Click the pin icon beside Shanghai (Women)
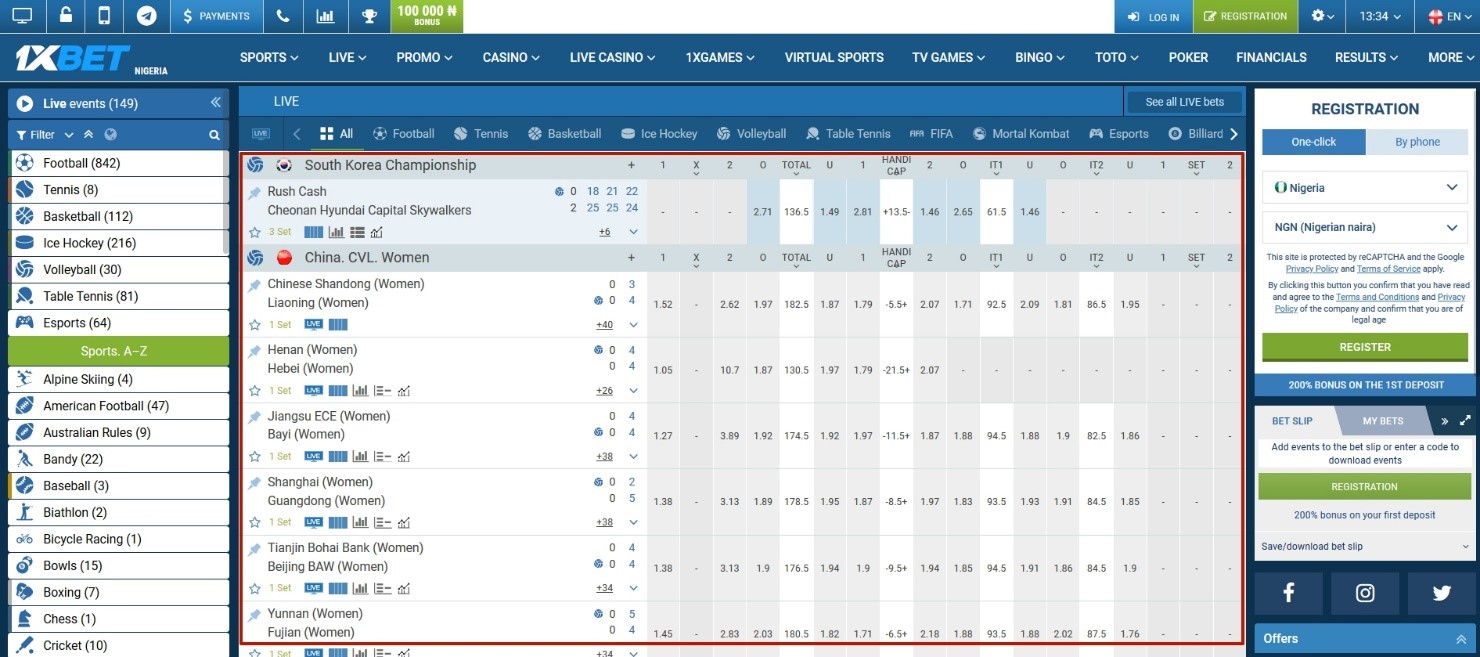Image resolution: width=1480 pixels, height=657 pixels. [x=255, y=483]
